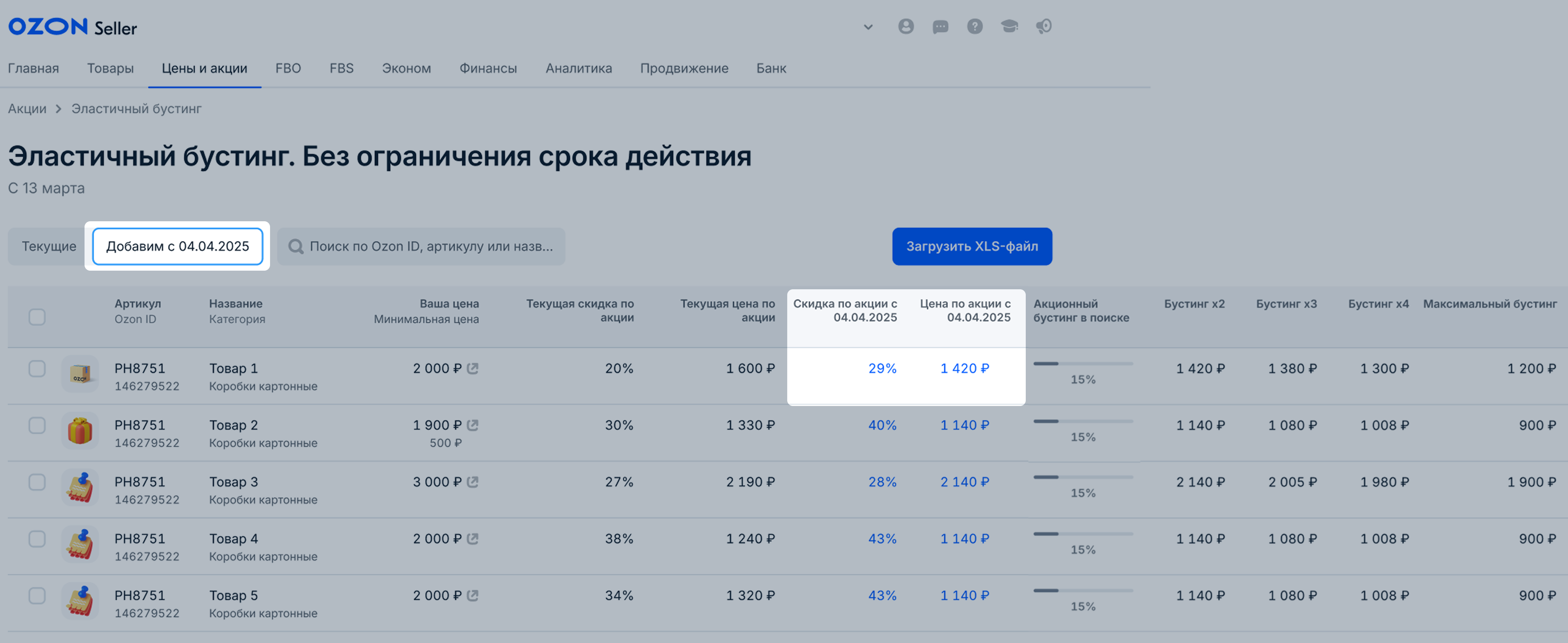Click the breadcrumb chevron after Акции
This screenshot has height=643, width=1568.
point(58,109)
